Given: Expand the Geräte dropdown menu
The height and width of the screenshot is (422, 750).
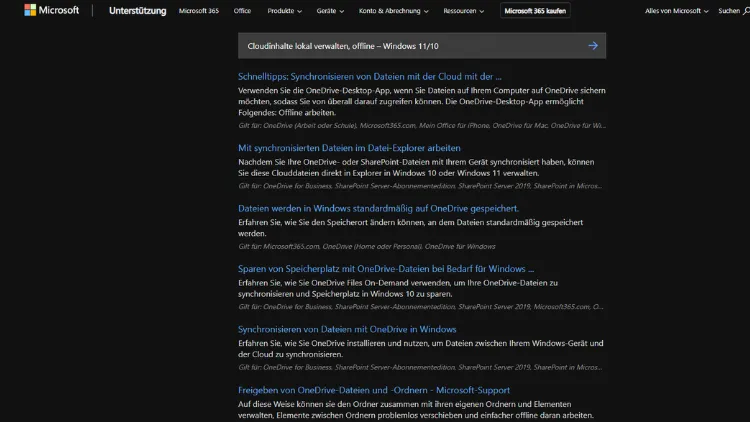Looking at the screenshot, I should tap(330, 11).
